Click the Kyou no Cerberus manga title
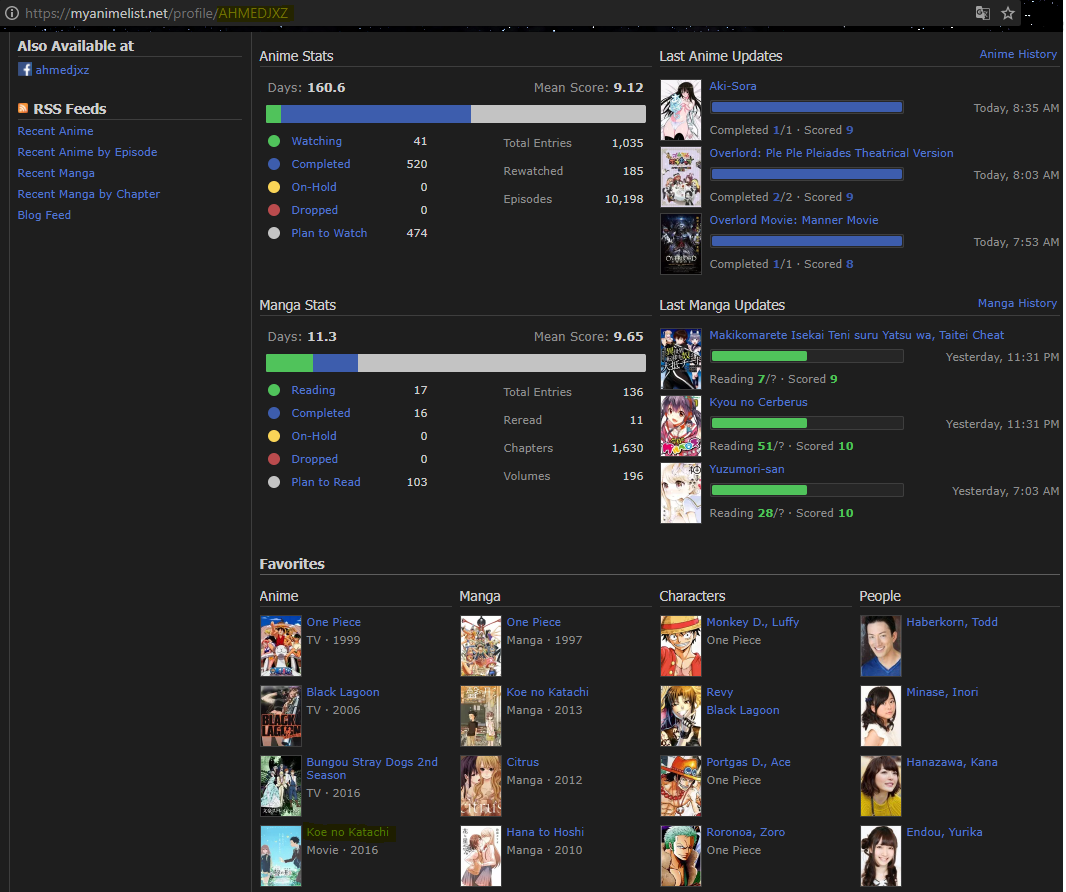1066x892 pixels. pyautogui.click(x=758, y=402)
